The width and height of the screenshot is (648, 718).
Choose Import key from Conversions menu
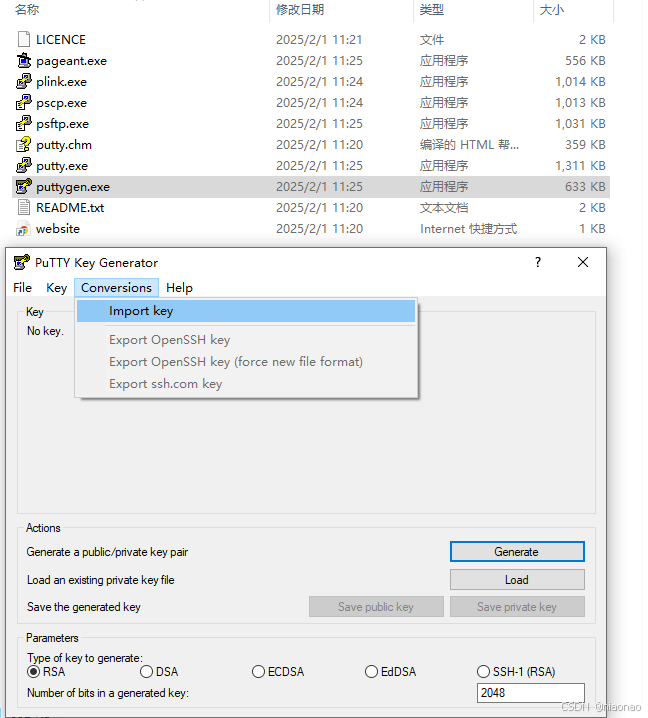pyautogui.click(x=246, y=311)
